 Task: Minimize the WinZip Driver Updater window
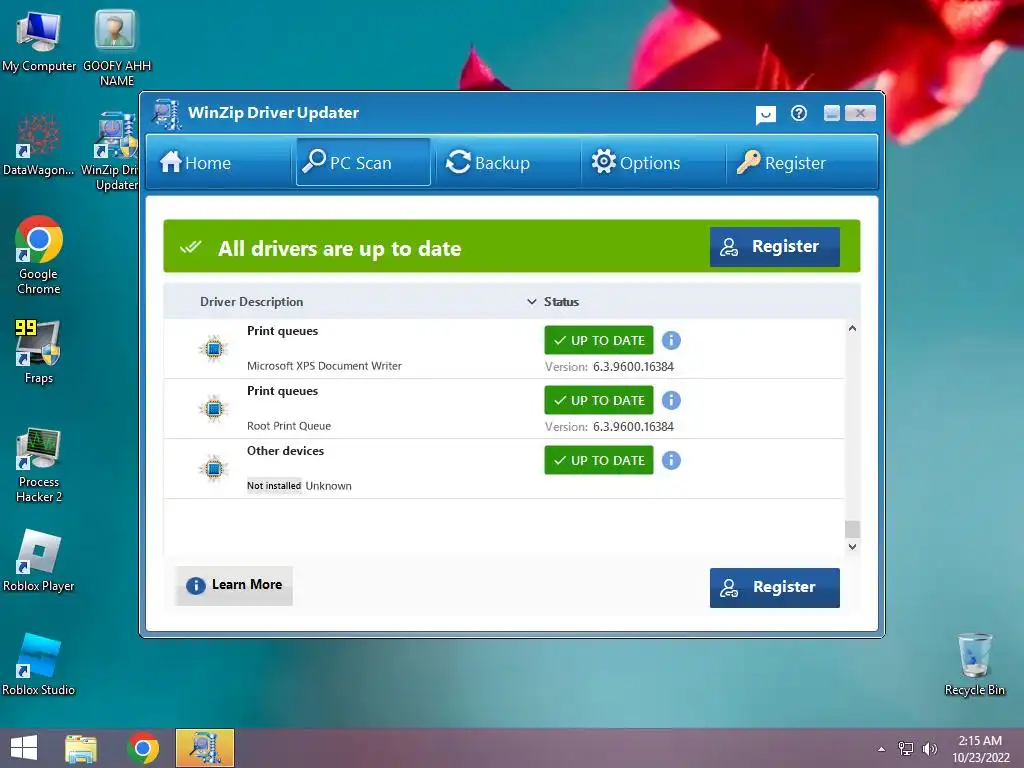(x=831, y=113)
